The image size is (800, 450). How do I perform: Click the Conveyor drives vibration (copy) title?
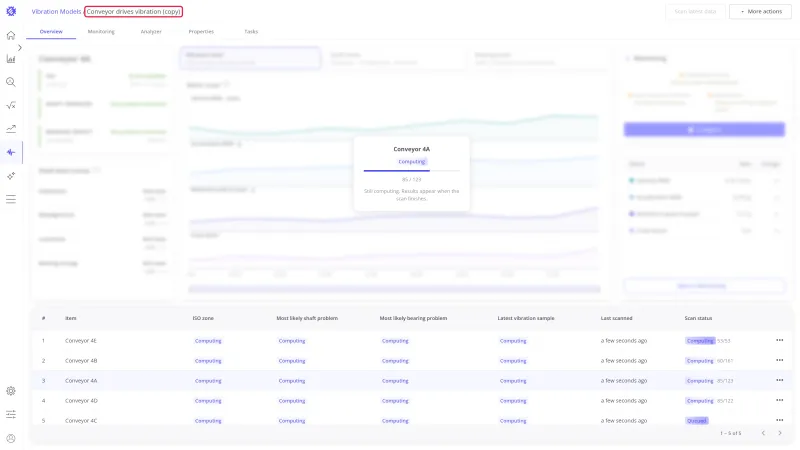pos(134,11)
